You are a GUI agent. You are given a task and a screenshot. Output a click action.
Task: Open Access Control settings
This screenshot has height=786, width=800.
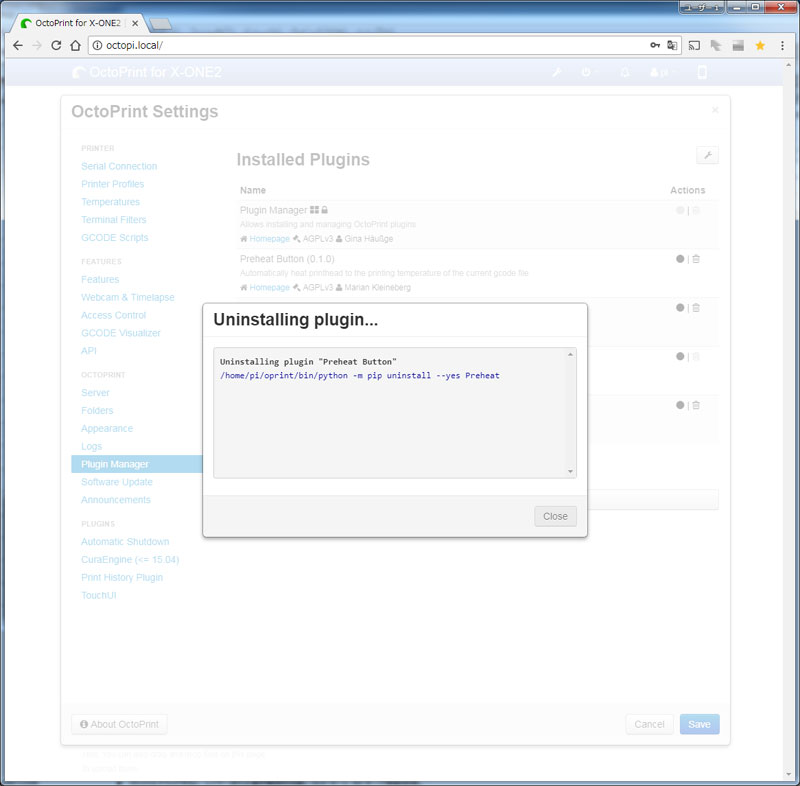pyautogui.click(x=113, y=315)
